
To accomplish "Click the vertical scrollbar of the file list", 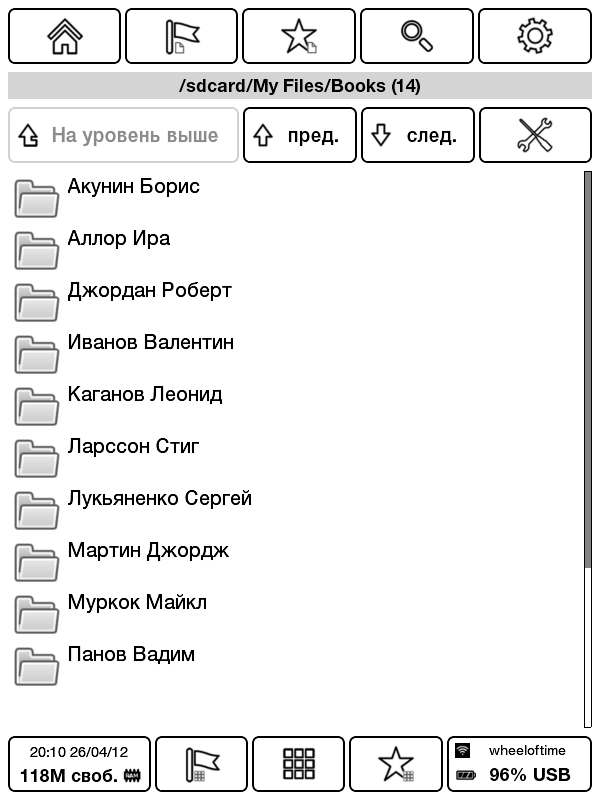I will click(588, 449).
